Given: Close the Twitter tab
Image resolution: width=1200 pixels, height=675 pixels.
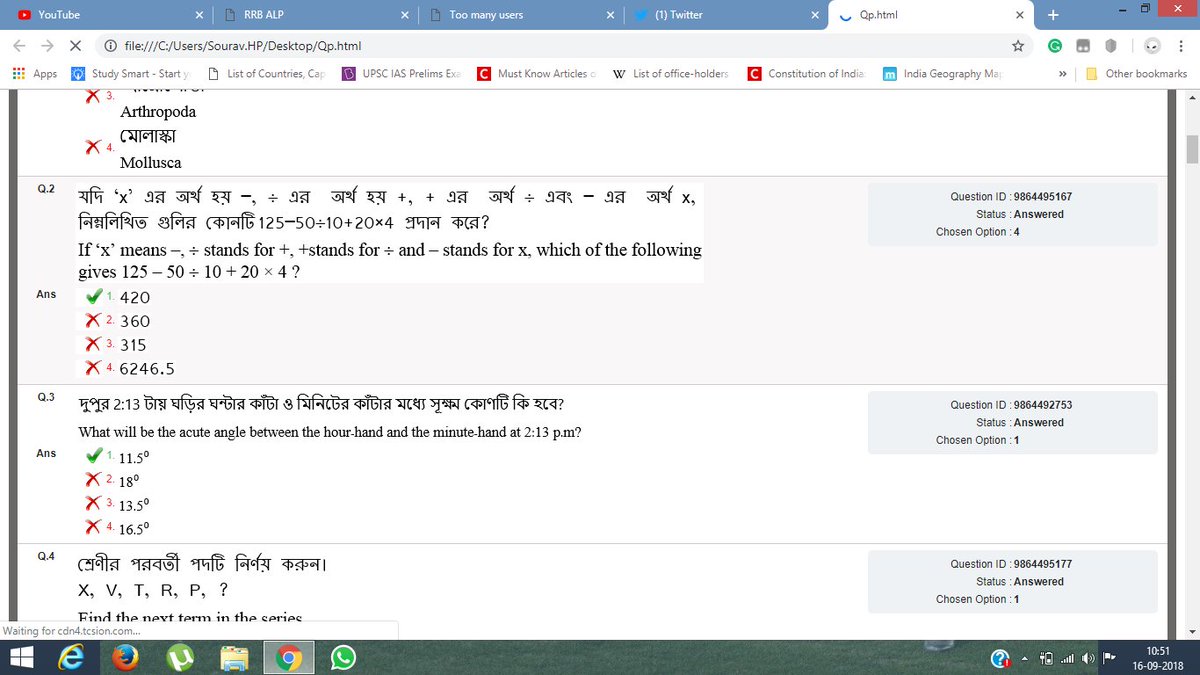Looking at the screenshot, I should click(x=815, y=15).
